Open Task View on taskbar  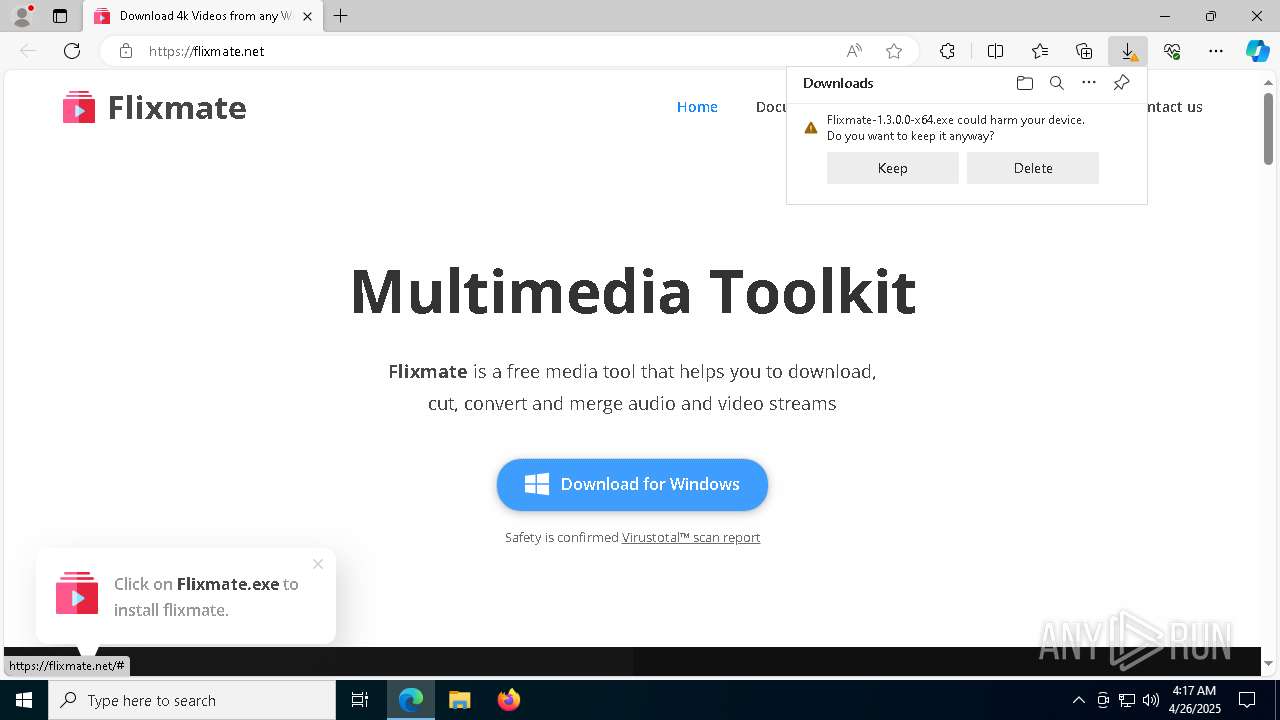[360, 700]
